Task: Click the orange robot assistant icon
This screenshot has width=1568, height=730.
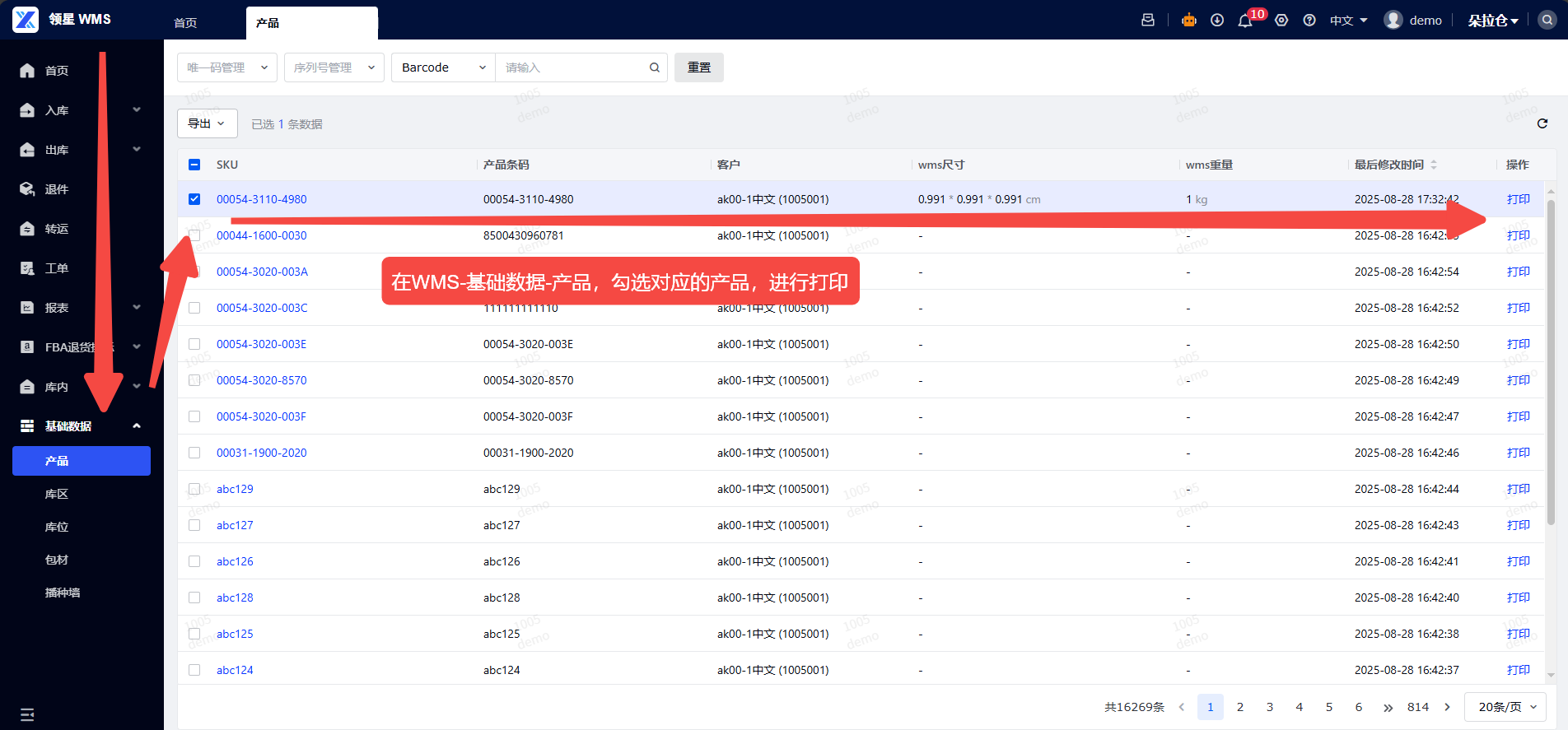Action: coord(1188,21)
